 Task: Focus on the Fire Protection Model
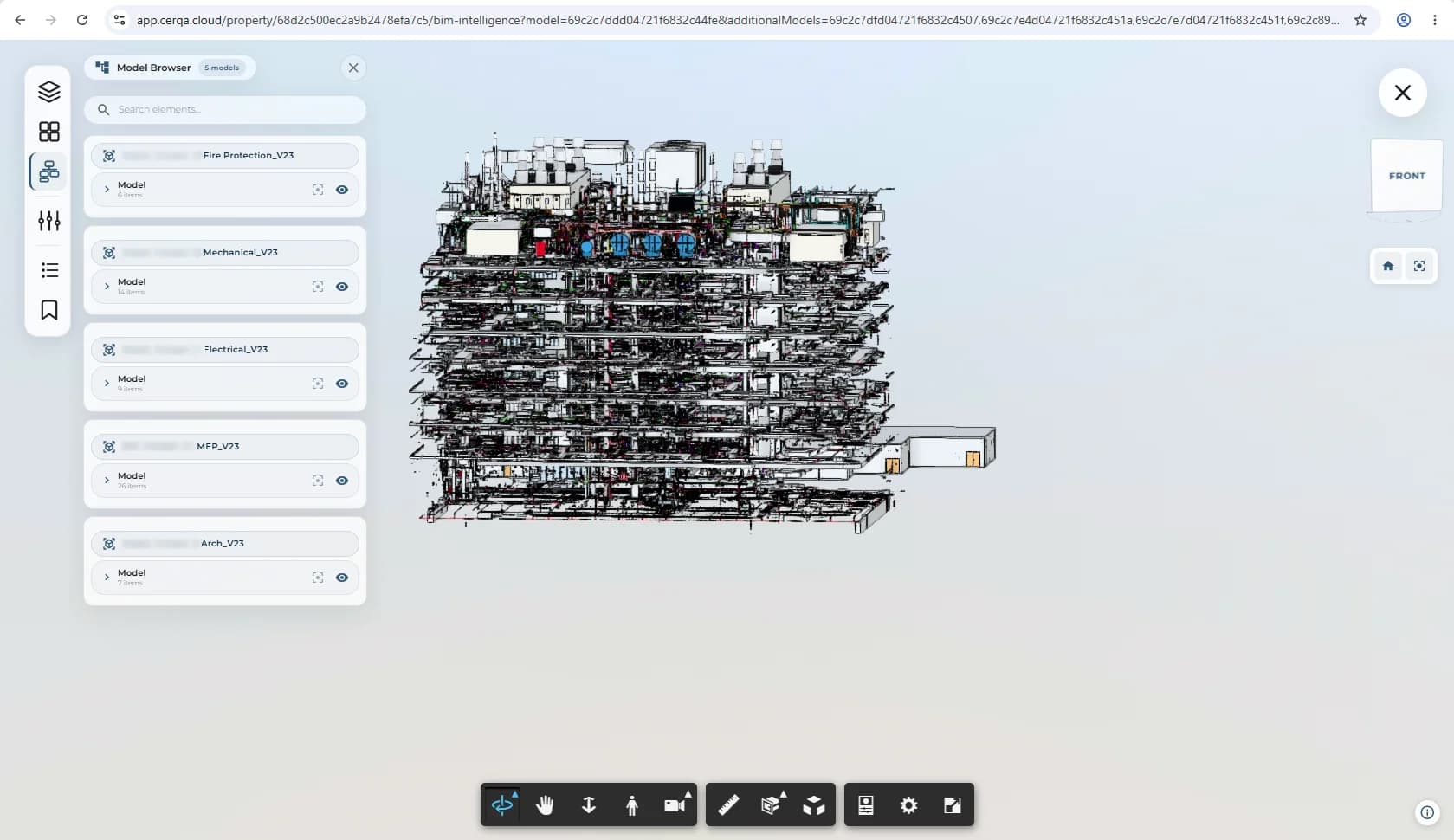click(318, 190)
